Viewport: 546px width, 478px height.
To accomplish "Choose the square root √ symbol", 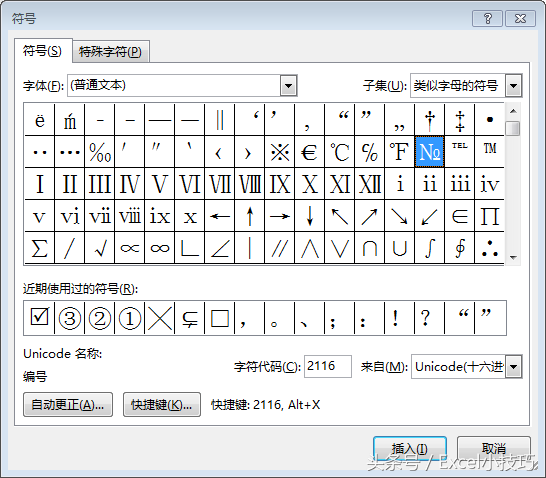I will (x=99, y=248).
